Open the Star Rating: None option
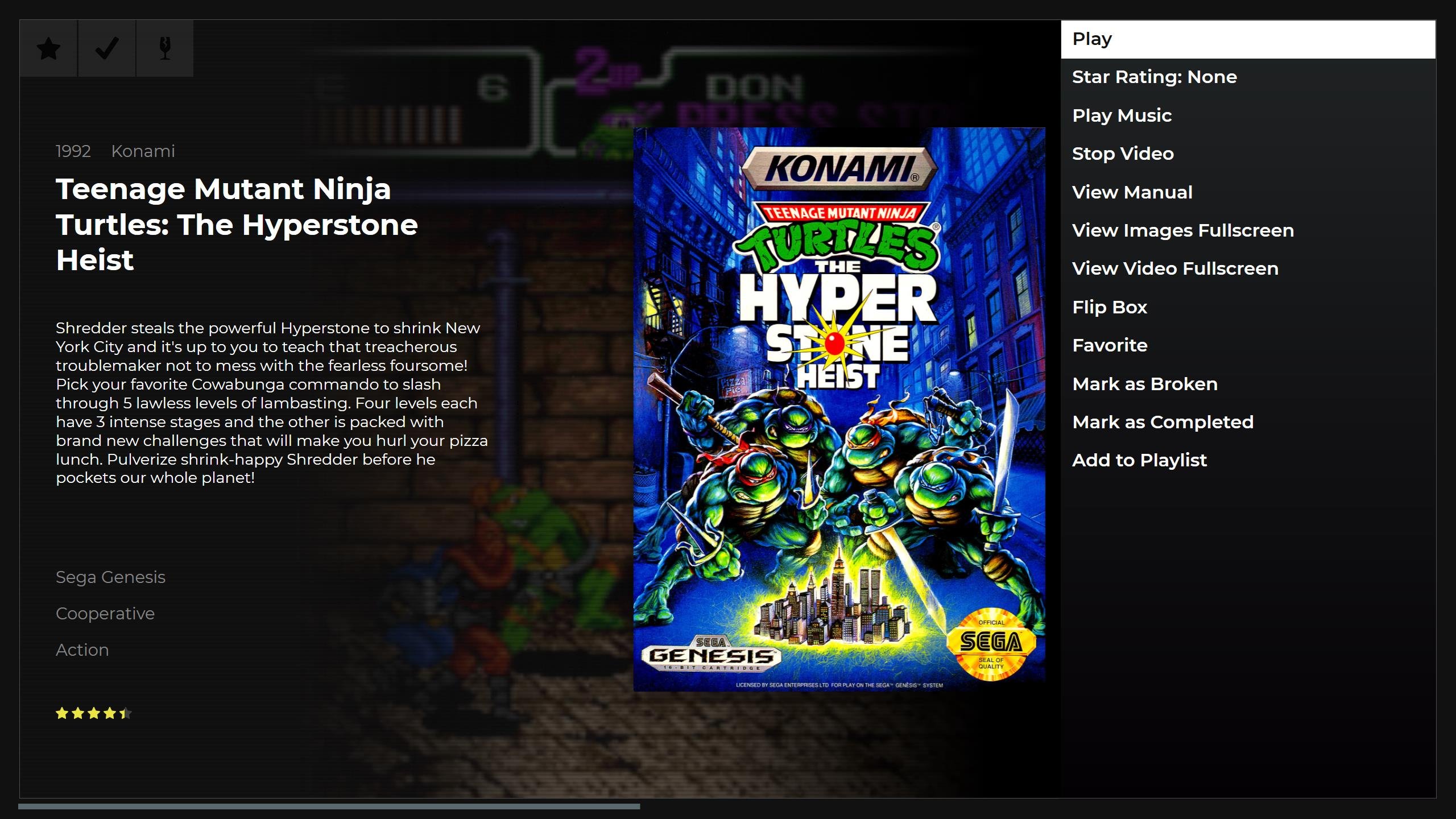The height and width of the screenshot is (819, 1456). 1248,77
